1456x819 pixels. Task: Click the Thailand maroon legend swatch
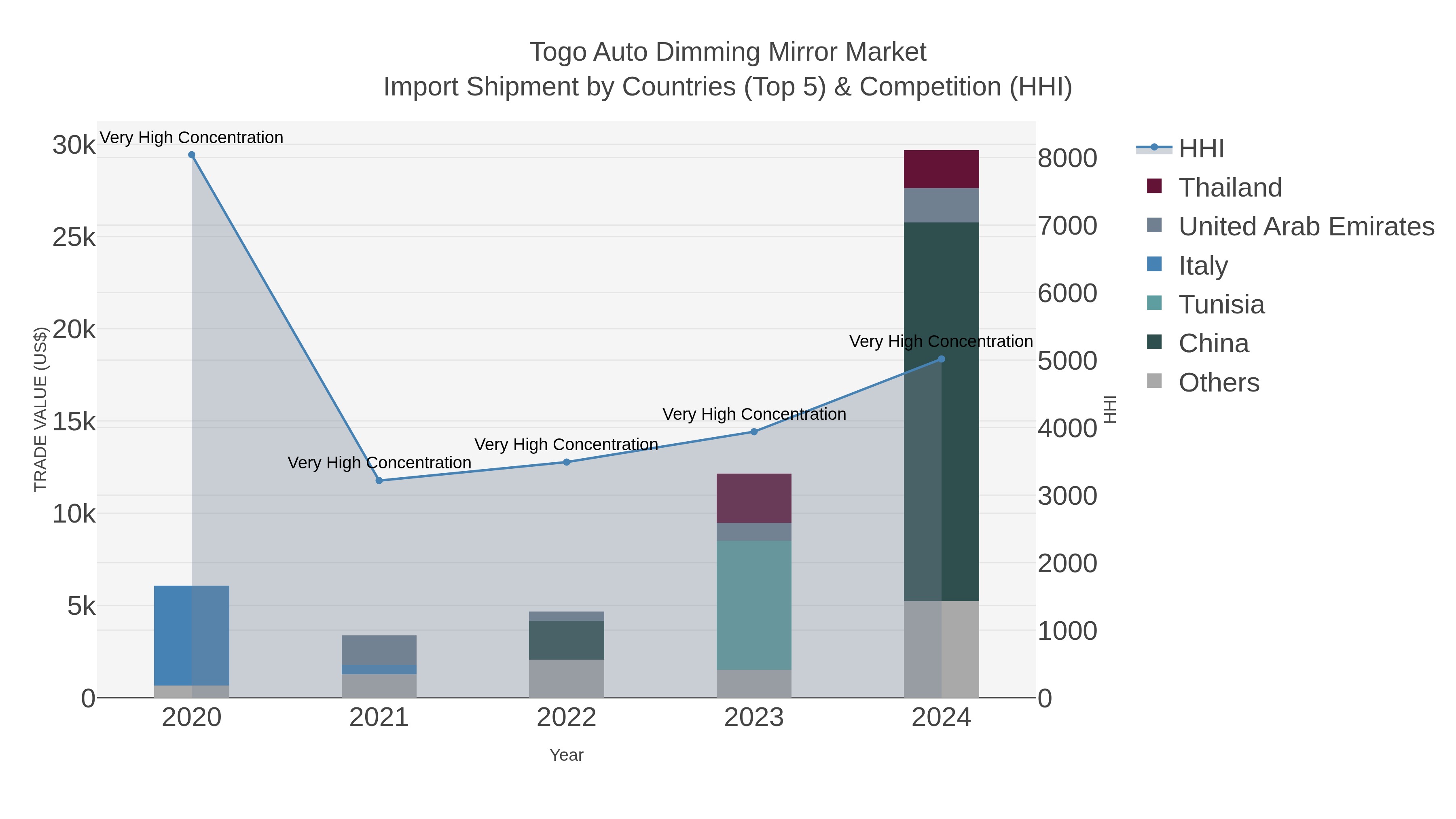(1154, 186)
